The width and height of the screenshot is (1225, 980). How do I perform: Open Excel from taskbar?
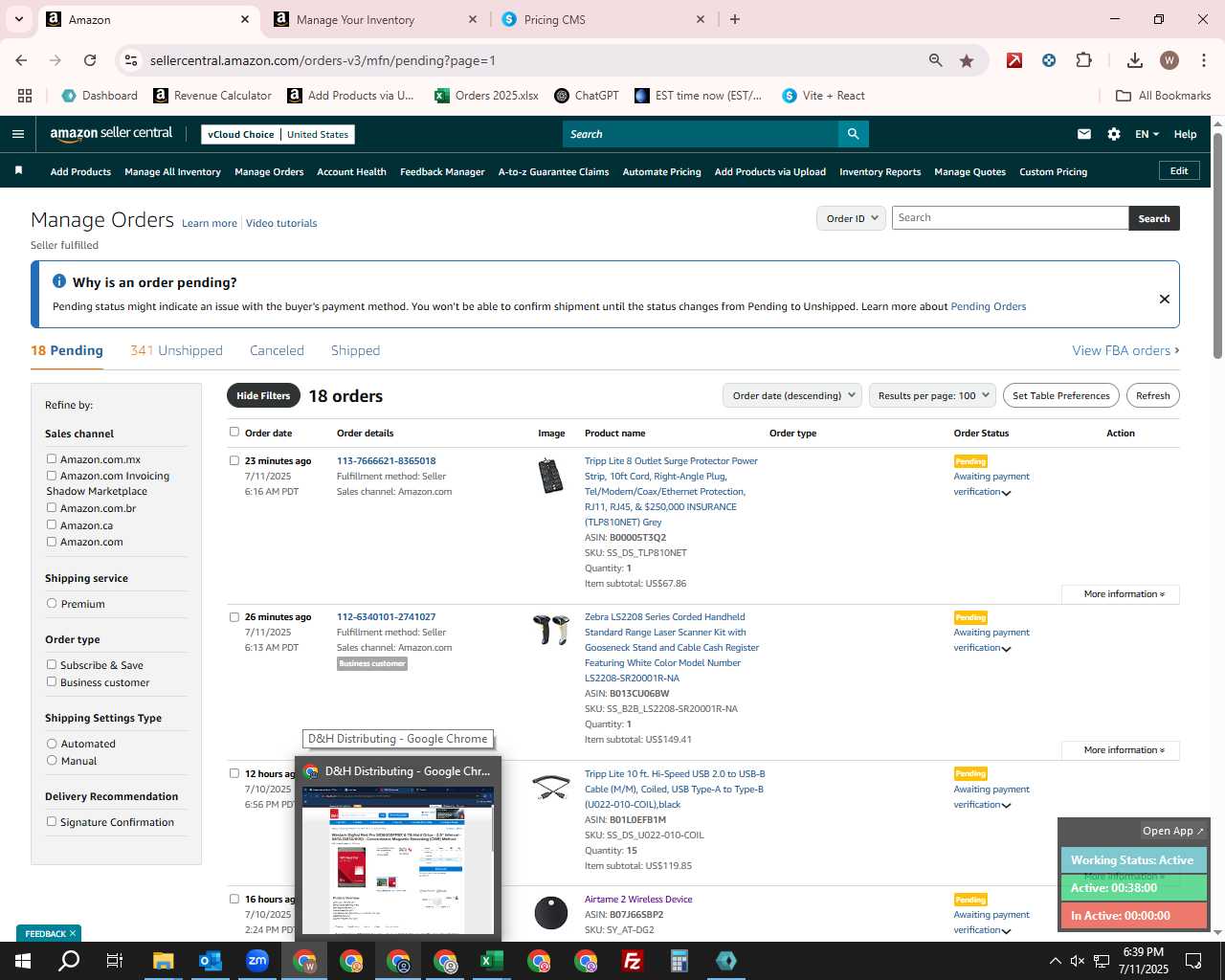492,961
